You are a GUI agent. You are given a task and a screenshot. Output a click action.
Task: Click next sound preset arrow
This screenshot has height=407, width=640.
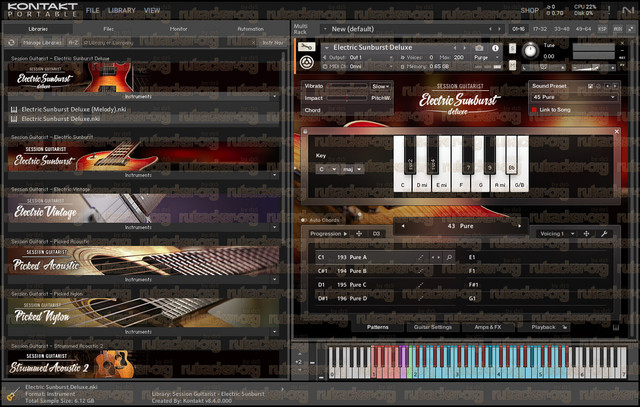click(x=614, y=86)
